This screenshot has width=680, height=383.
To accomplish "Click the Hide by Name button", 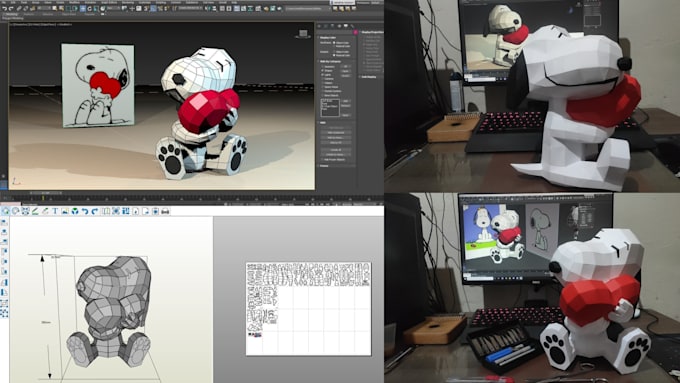I will (336, 137).
